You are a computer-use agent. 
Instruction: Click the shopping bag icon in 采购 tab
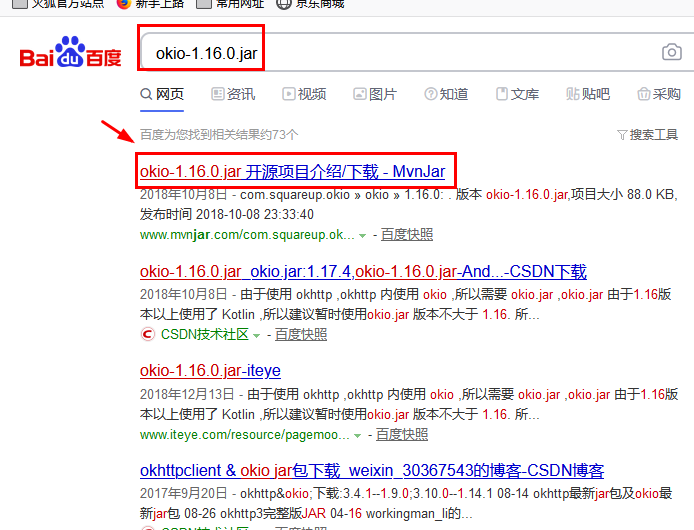[x=644, y=94]
